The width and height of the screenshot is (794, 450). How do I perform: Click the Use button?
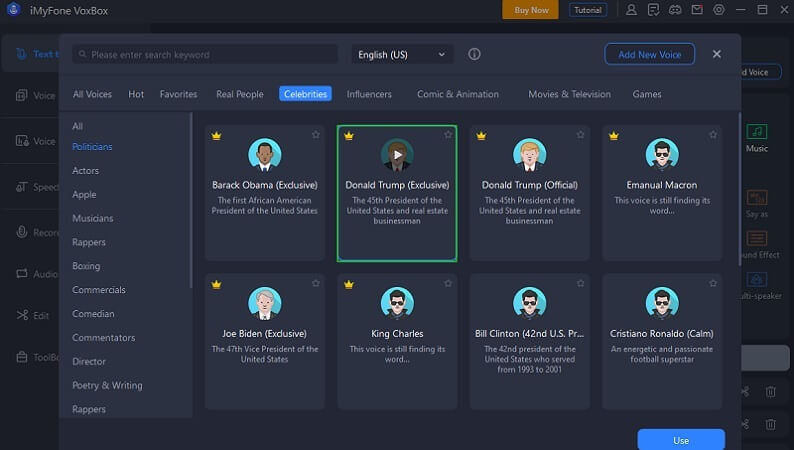(x=681, y=440)
